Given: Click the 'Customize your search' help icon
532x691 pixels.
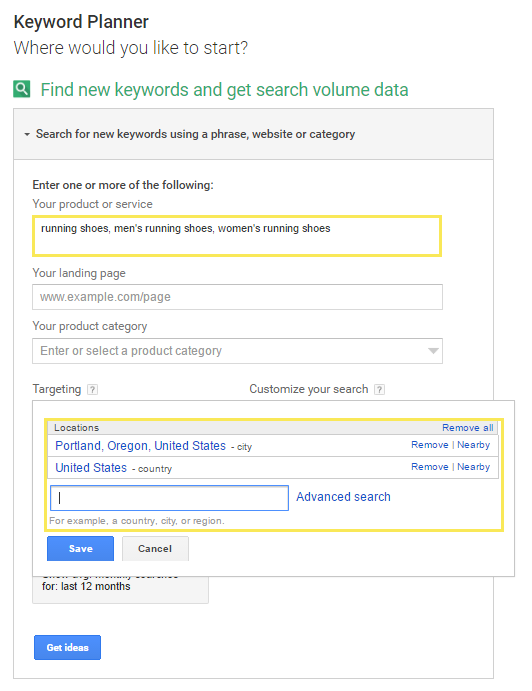Looking at the screenshot, I should tap(379, 390).
